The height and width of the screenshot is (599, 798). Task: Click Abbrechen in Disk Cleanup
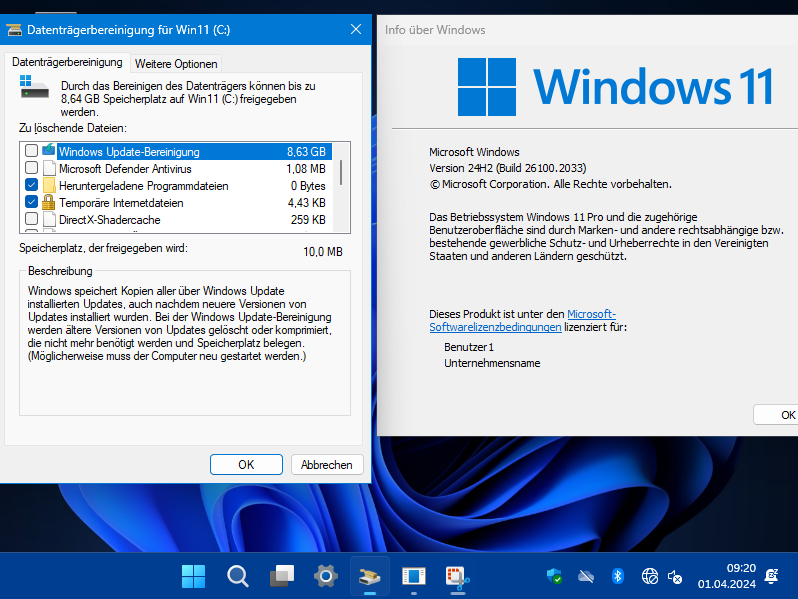(x=327, y=465)
